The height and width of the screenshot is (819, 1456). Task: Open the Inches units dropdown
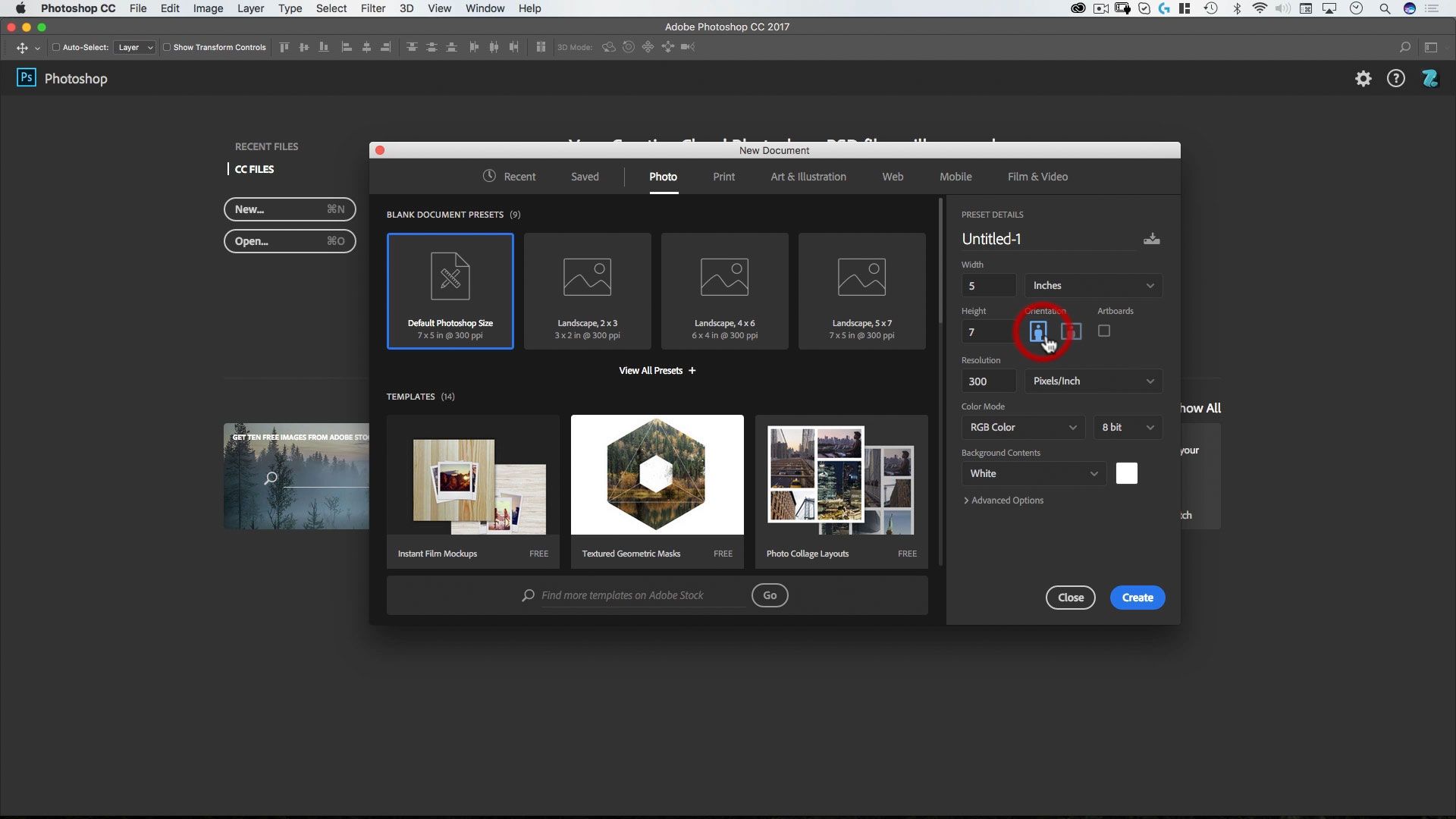pos(1093,286)
